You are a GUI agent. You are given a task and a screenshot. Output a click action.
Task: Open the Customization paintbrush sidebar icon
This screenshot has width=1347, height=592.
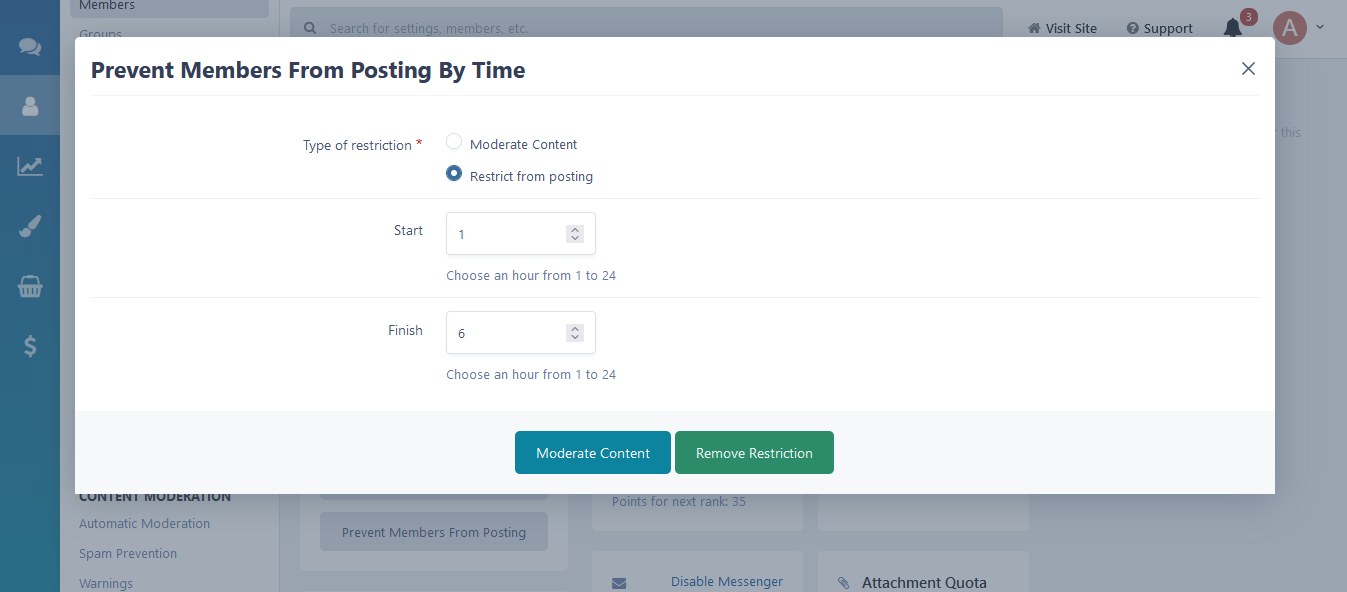30,227
